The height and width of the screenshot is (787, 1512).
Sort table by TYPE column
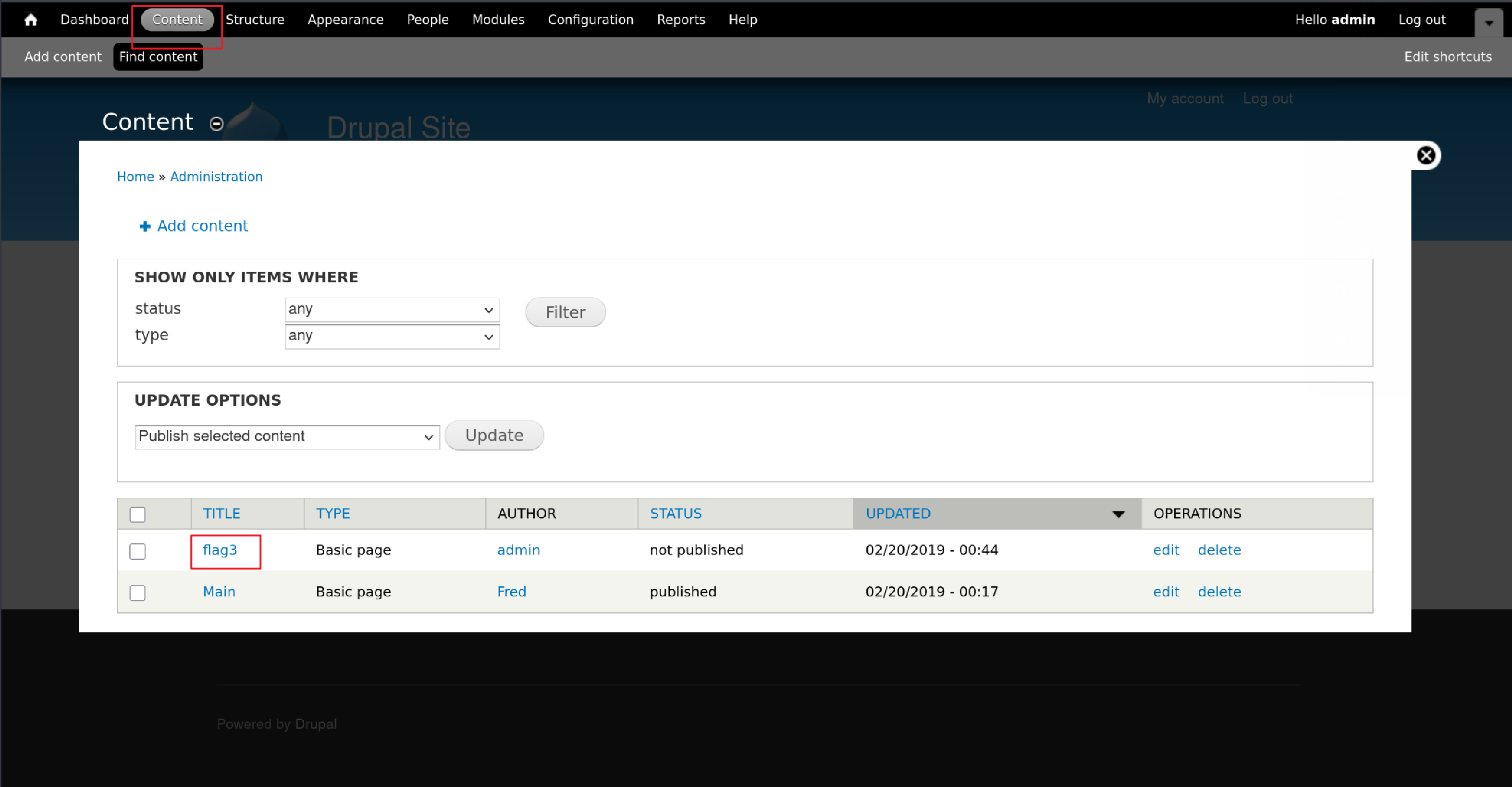tap(333, 514)
